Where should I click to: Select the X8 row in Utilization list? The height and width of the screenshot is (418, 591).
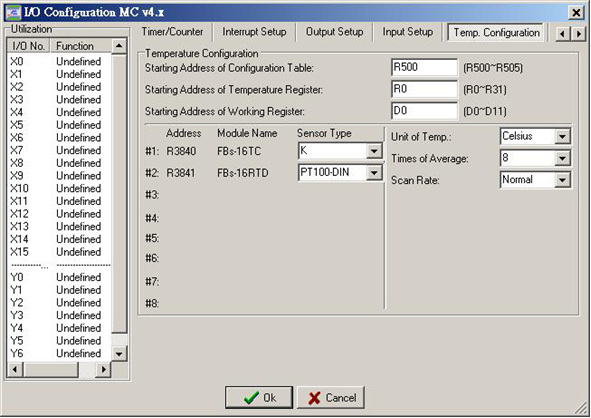click(59, 163)
